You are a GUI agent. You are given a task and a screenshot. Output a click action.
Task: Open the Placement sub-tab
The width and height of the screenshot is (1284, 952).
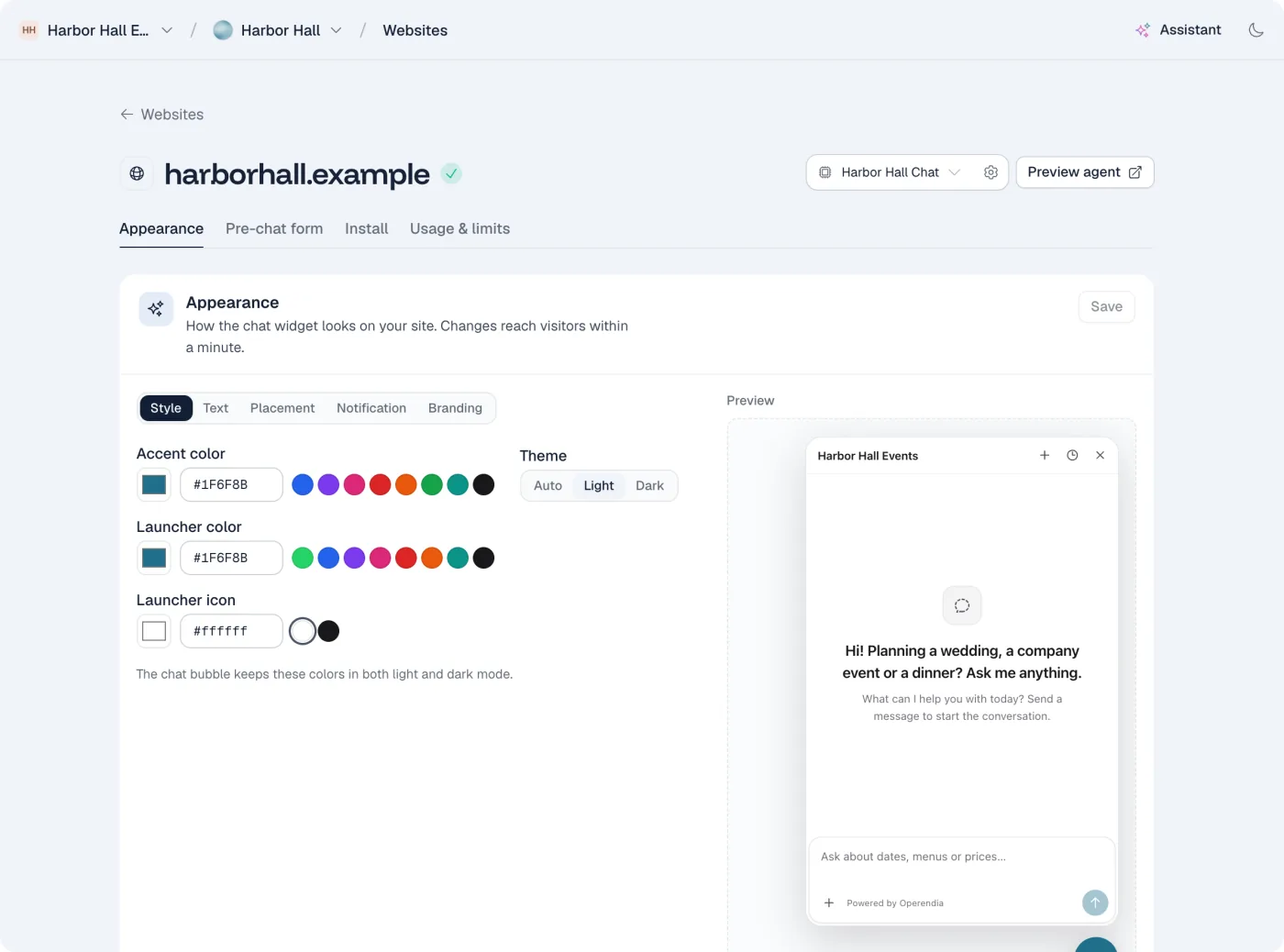coord(282,408)
